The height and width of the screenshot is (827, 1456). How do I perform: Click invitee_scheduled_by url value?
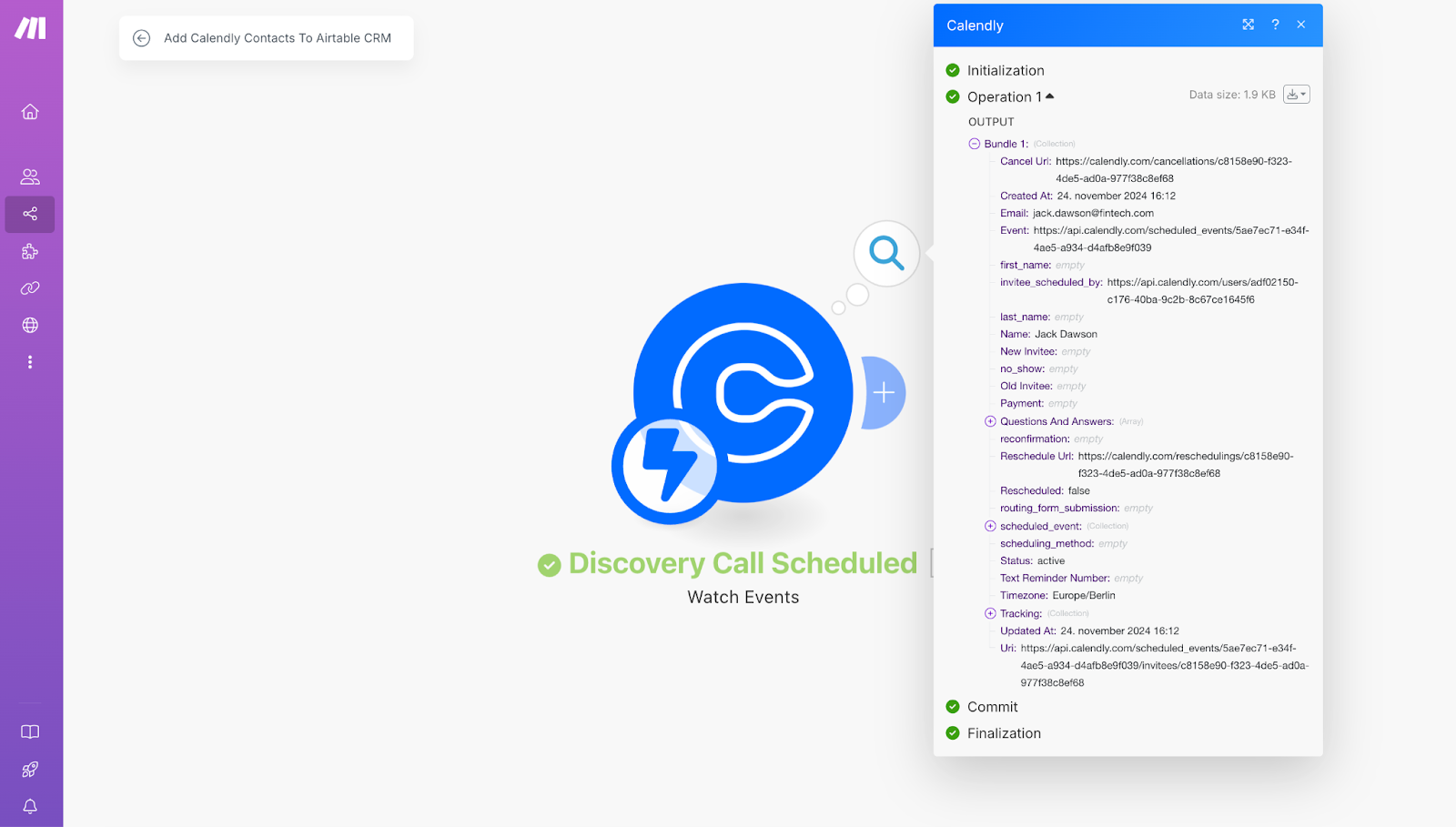pos(1203,291)
